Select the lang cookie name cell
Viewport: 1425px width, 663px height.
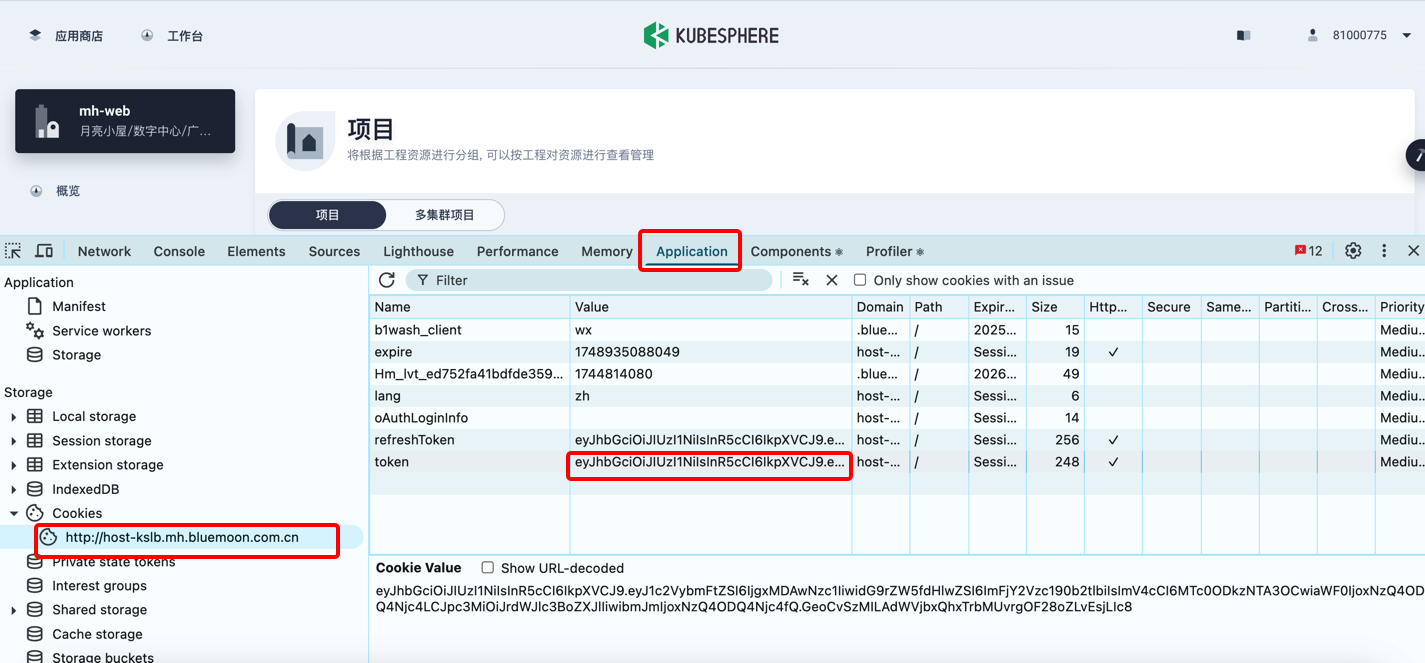(x=470, y=396)
